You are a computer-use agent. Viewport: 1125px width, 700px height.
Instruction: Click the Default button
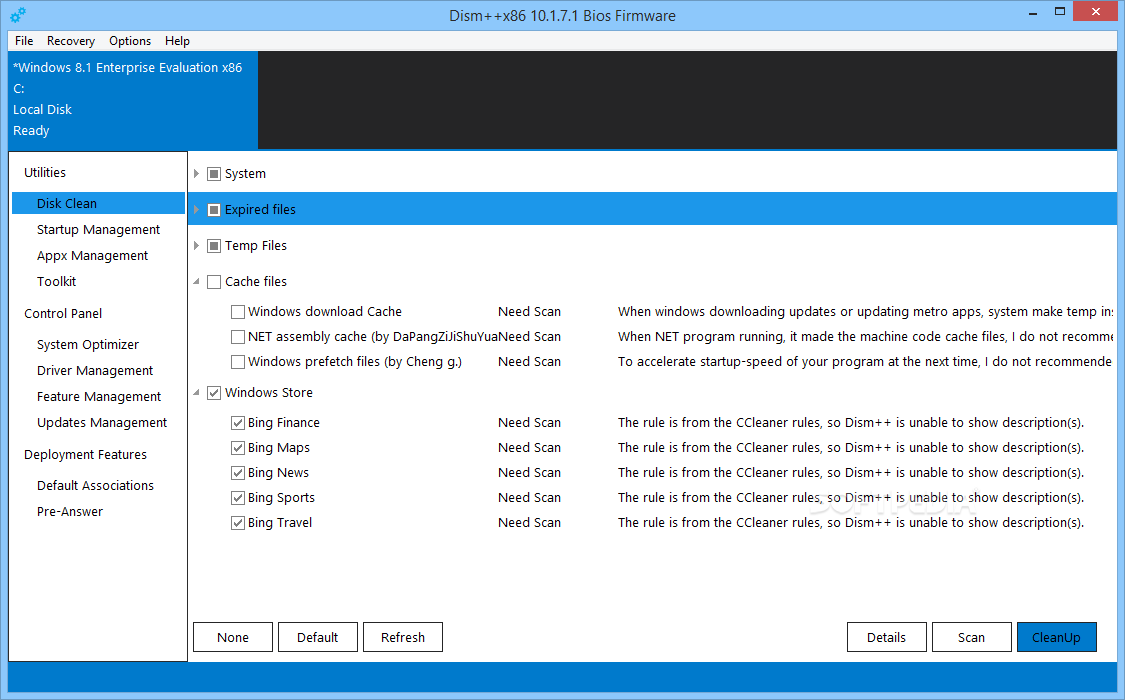pyautogui.click(x=318, y=637)
